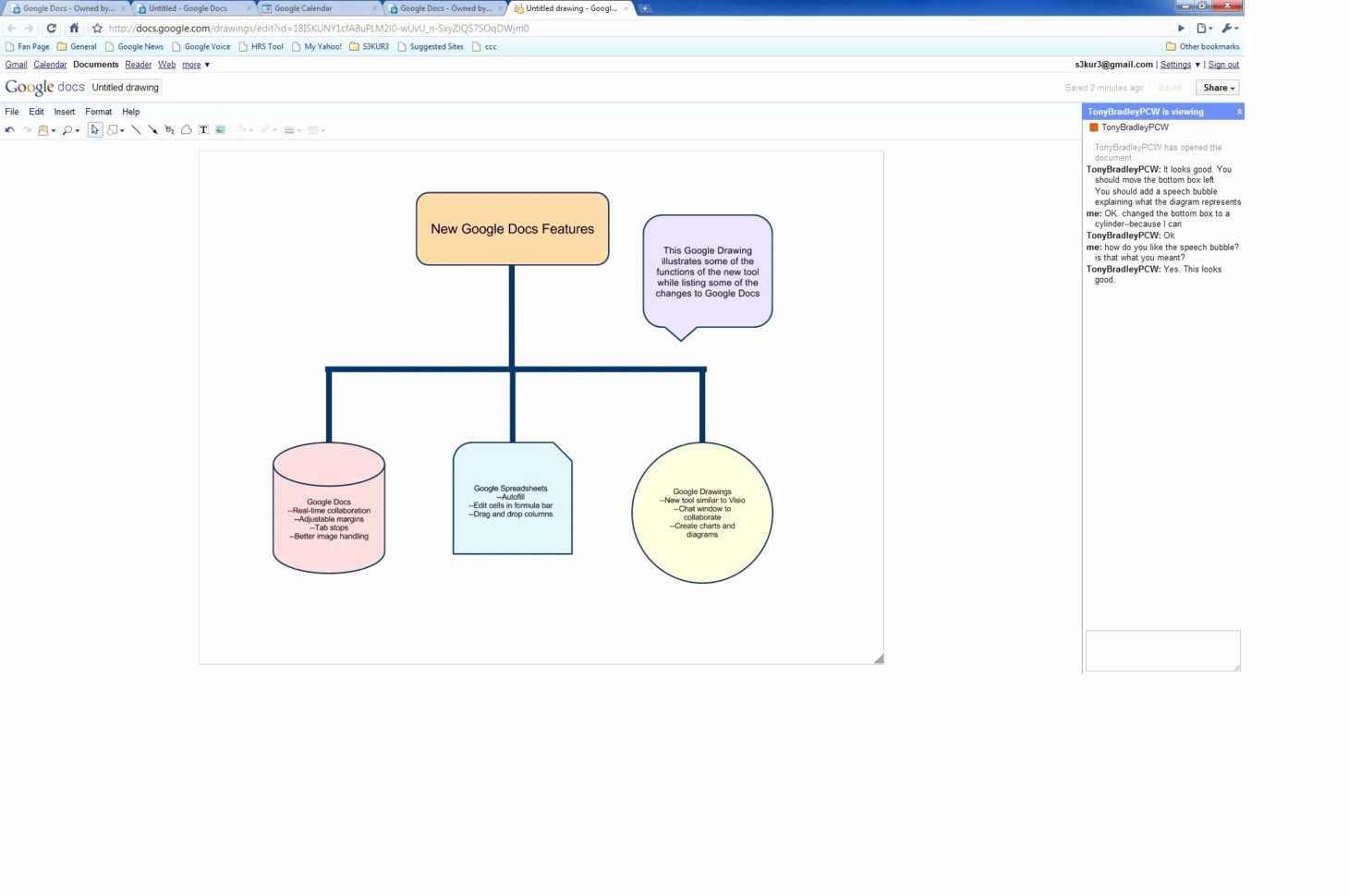Open the Insert menu

point(64,111)
